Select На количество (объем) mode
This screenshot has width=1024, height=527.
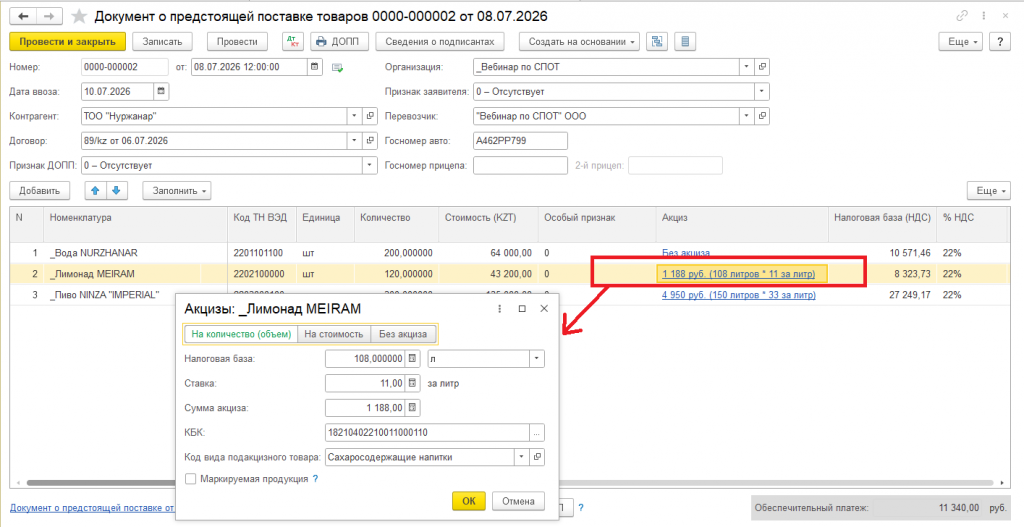241,334
